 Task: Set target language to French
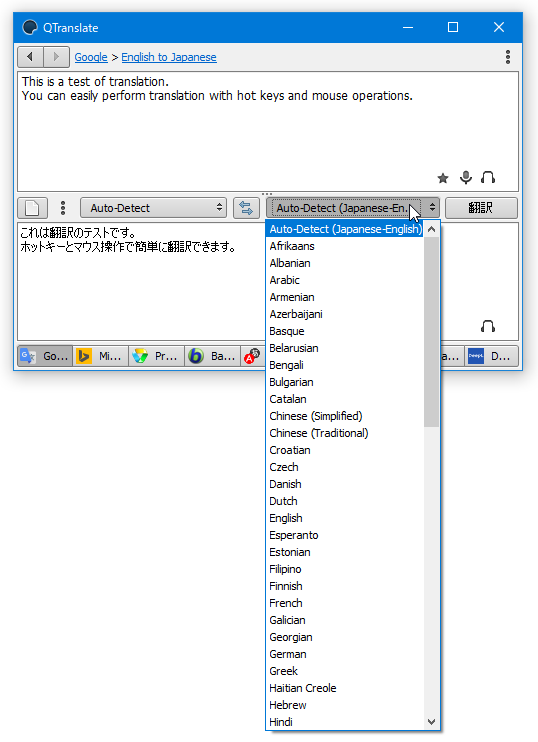[344, 604]
